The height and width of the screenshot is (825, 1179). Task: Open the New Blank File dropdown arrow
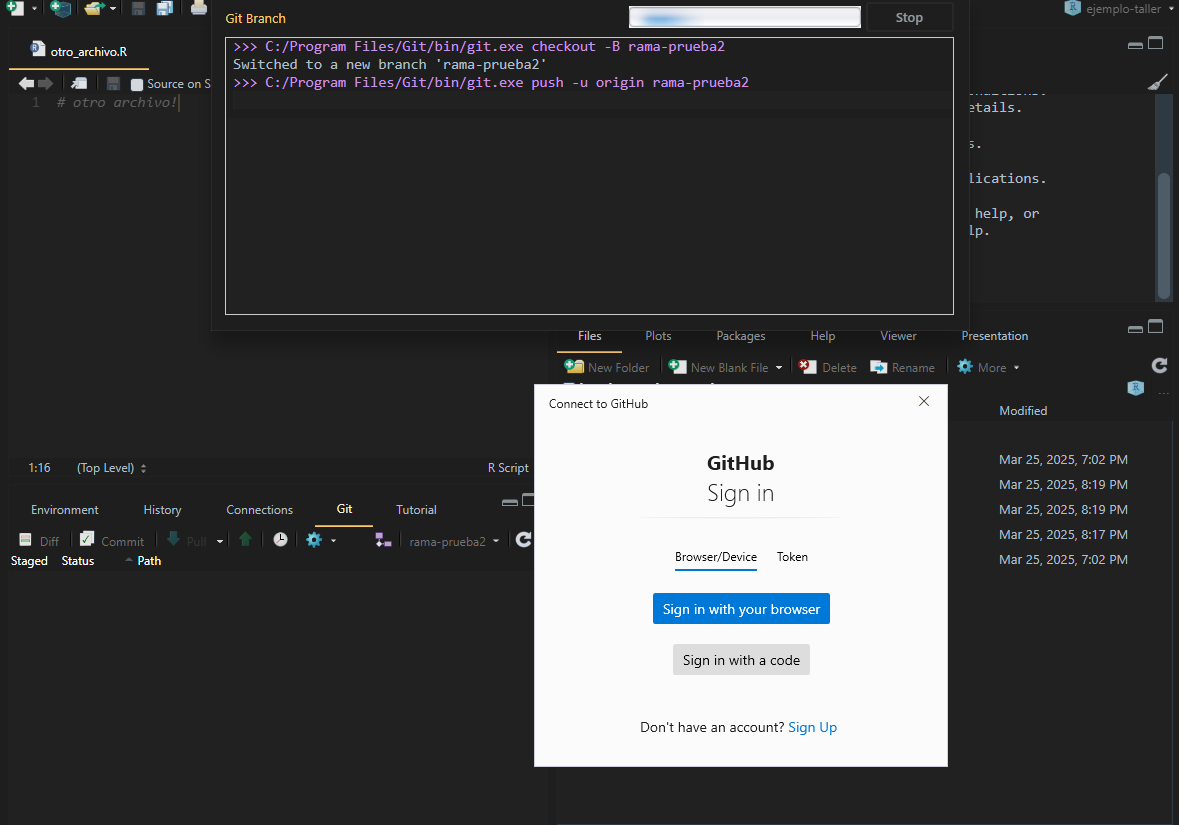pos(779,368)
